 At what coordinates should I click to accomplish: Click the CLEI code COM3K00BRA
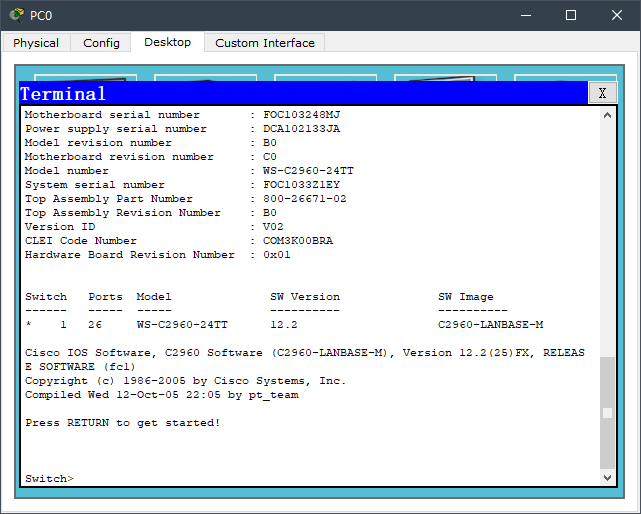click(x=298, y=240)
